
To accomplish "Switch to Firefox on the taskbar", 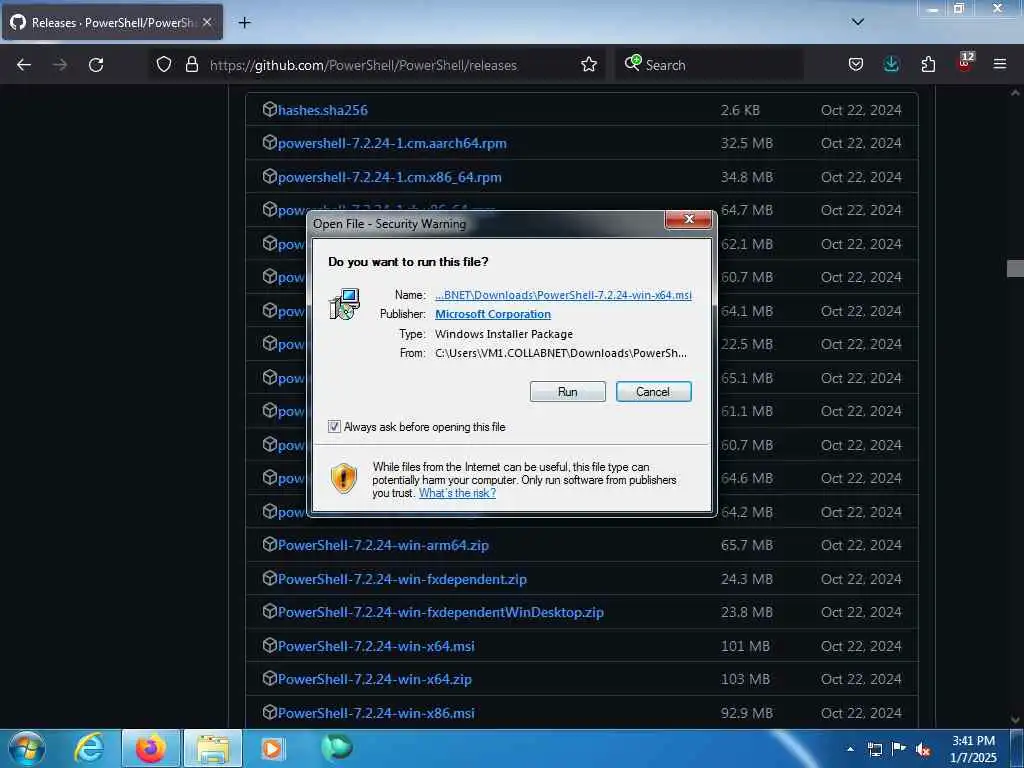I will point(150,749).
